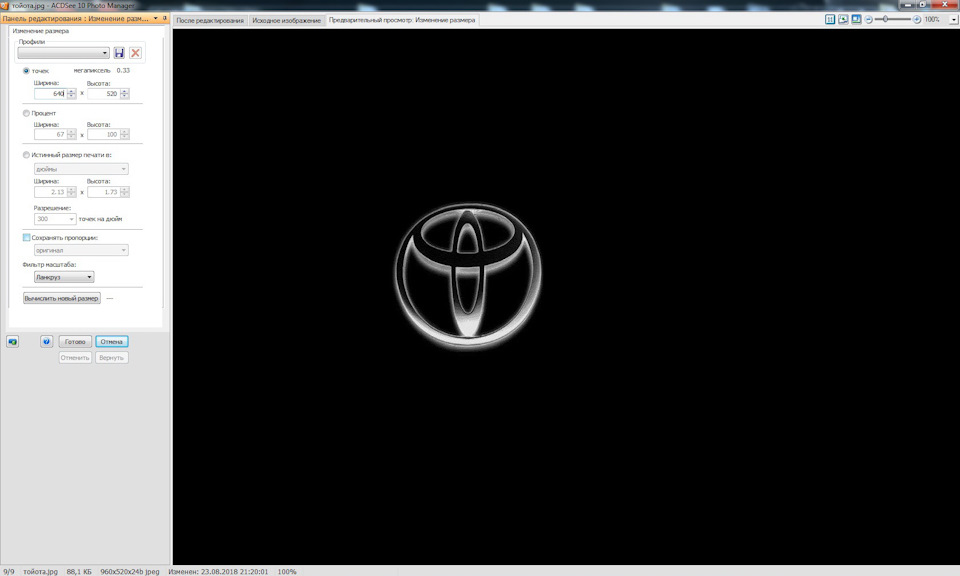Click the pixel height field showing 520
The height and width of the screenshot is (576, 960).
(x=103, y=94)
